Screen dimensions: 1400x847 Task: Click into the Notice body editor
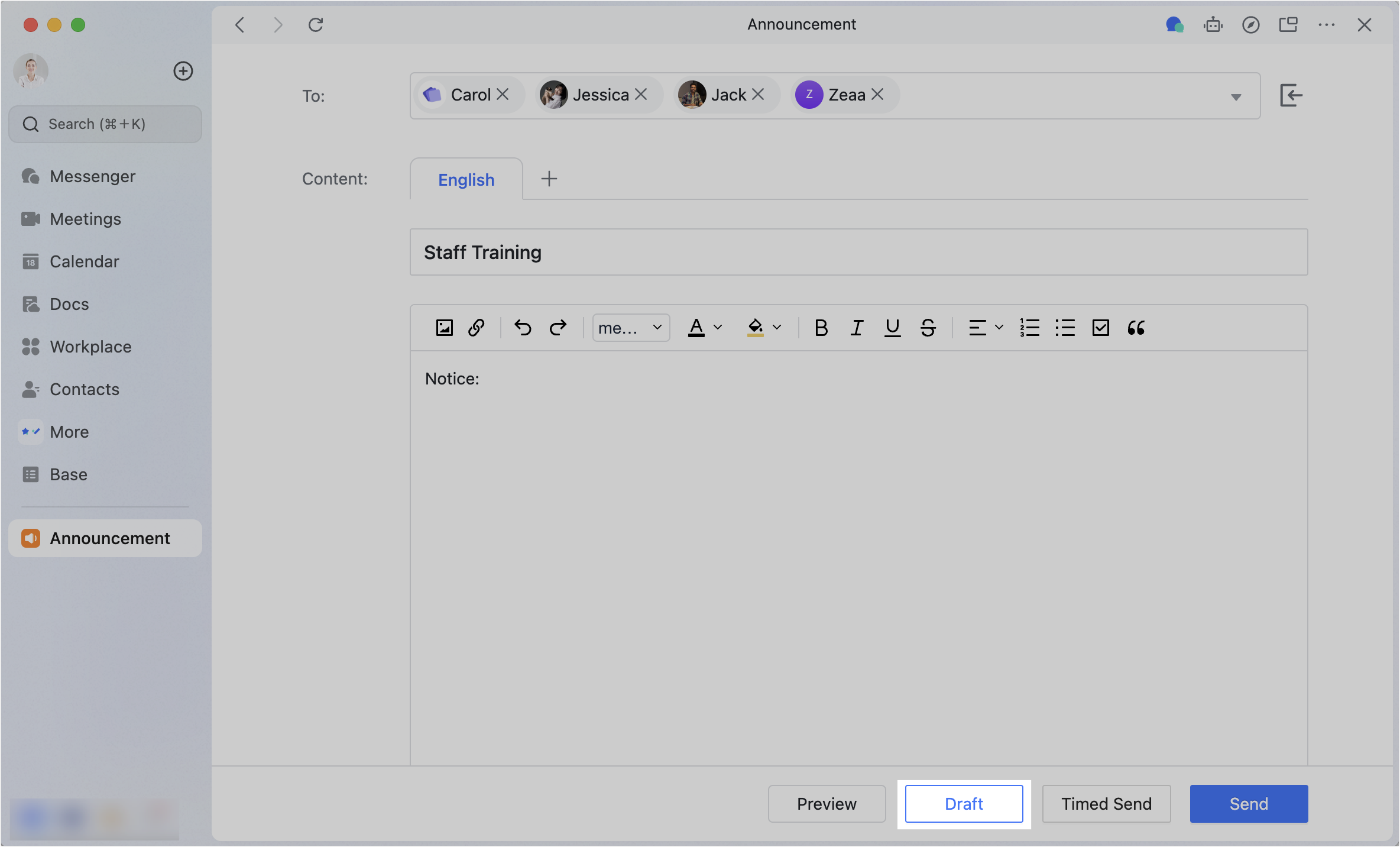click(858, 557)
